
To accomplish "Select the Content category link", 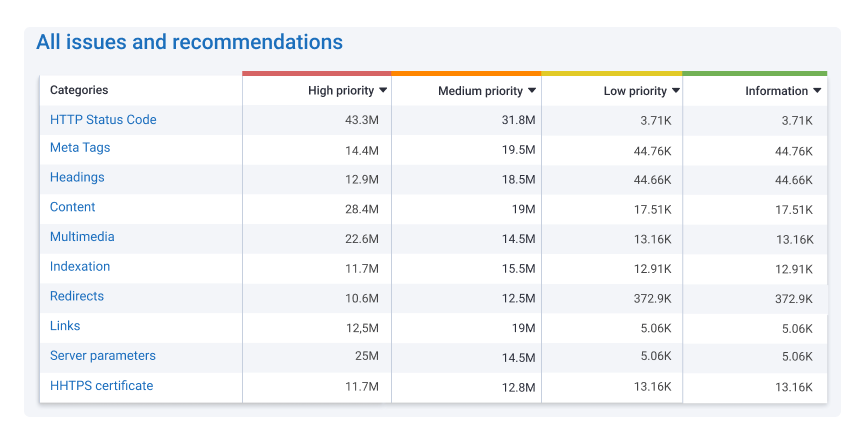I will point(73,207).
